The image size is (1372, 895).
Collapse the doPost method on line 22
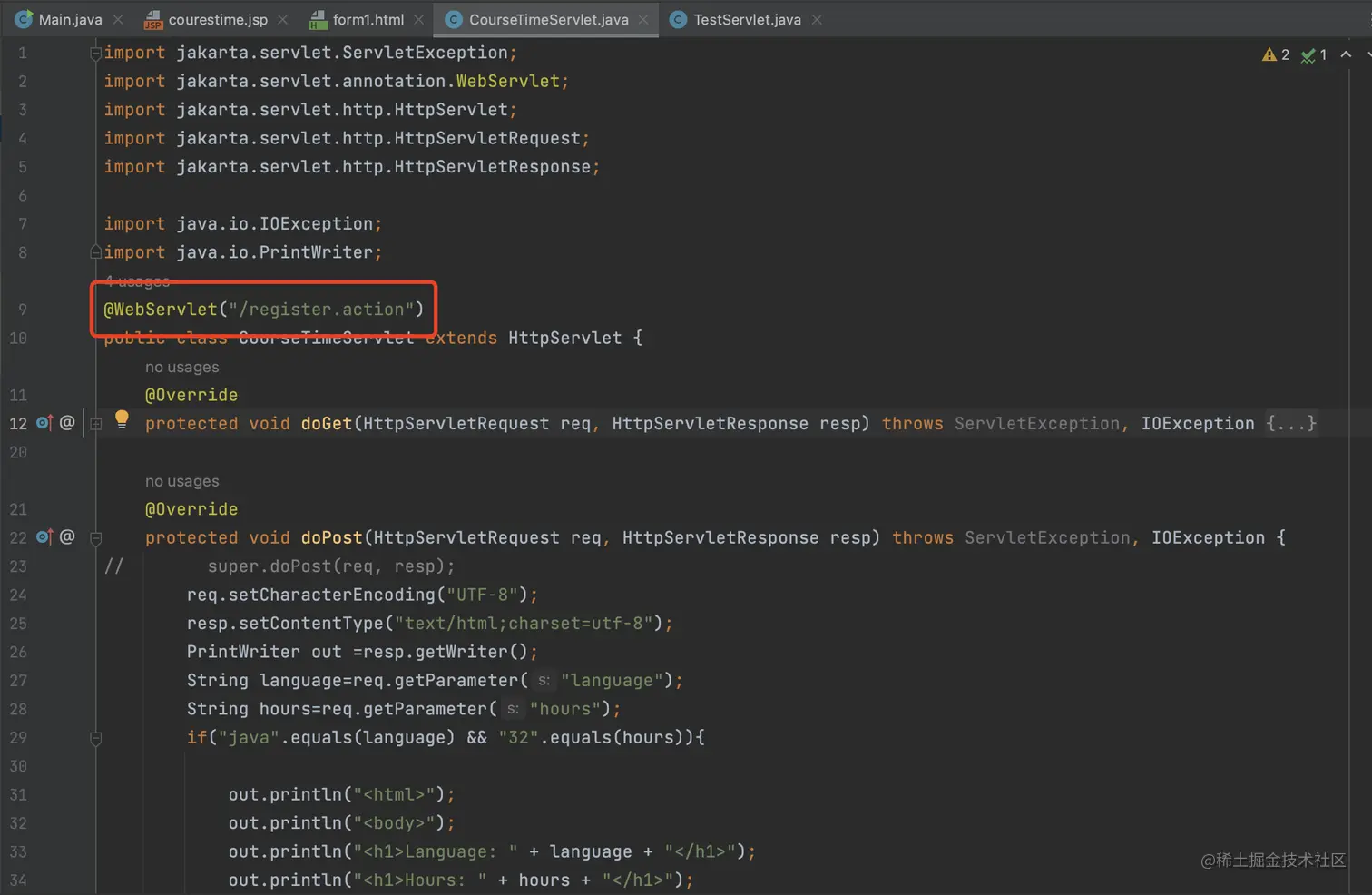(95, 537)
